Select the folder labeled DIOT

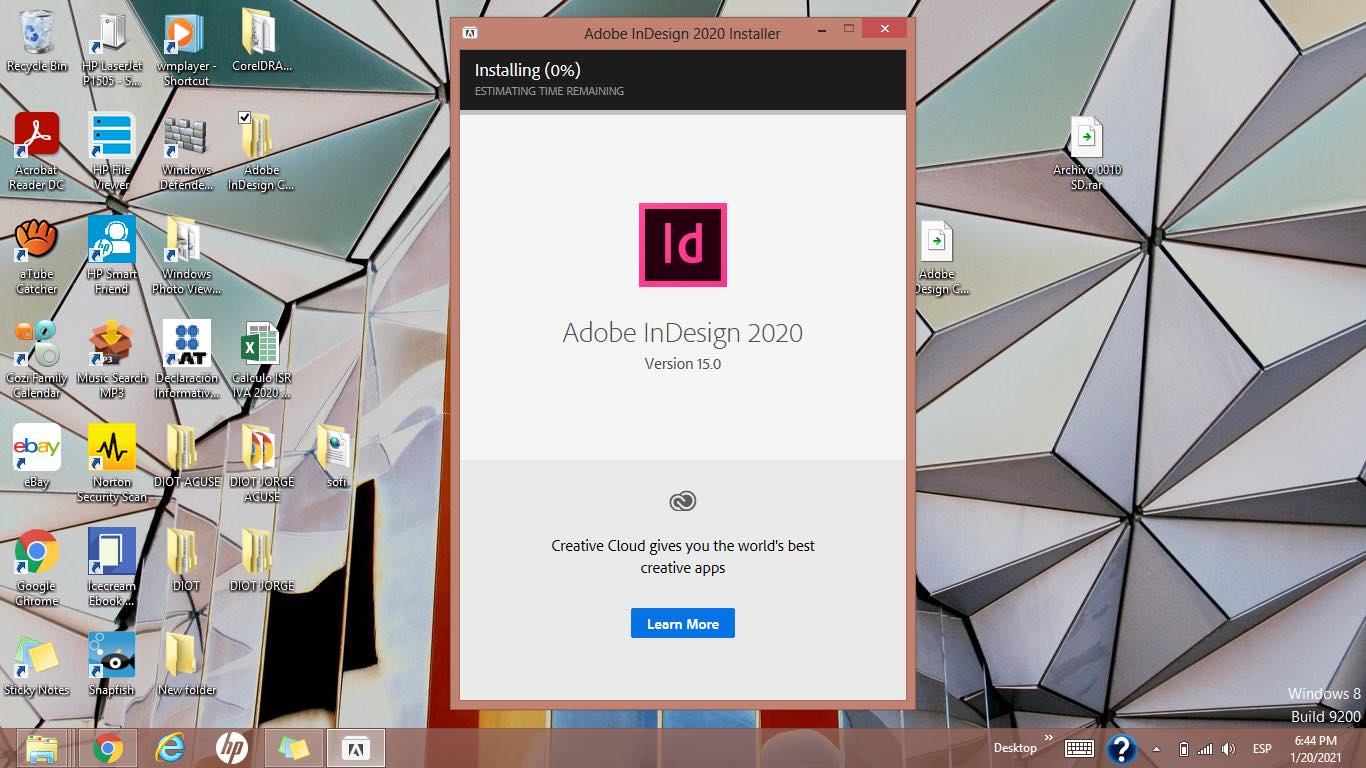(x=186, y=560)
